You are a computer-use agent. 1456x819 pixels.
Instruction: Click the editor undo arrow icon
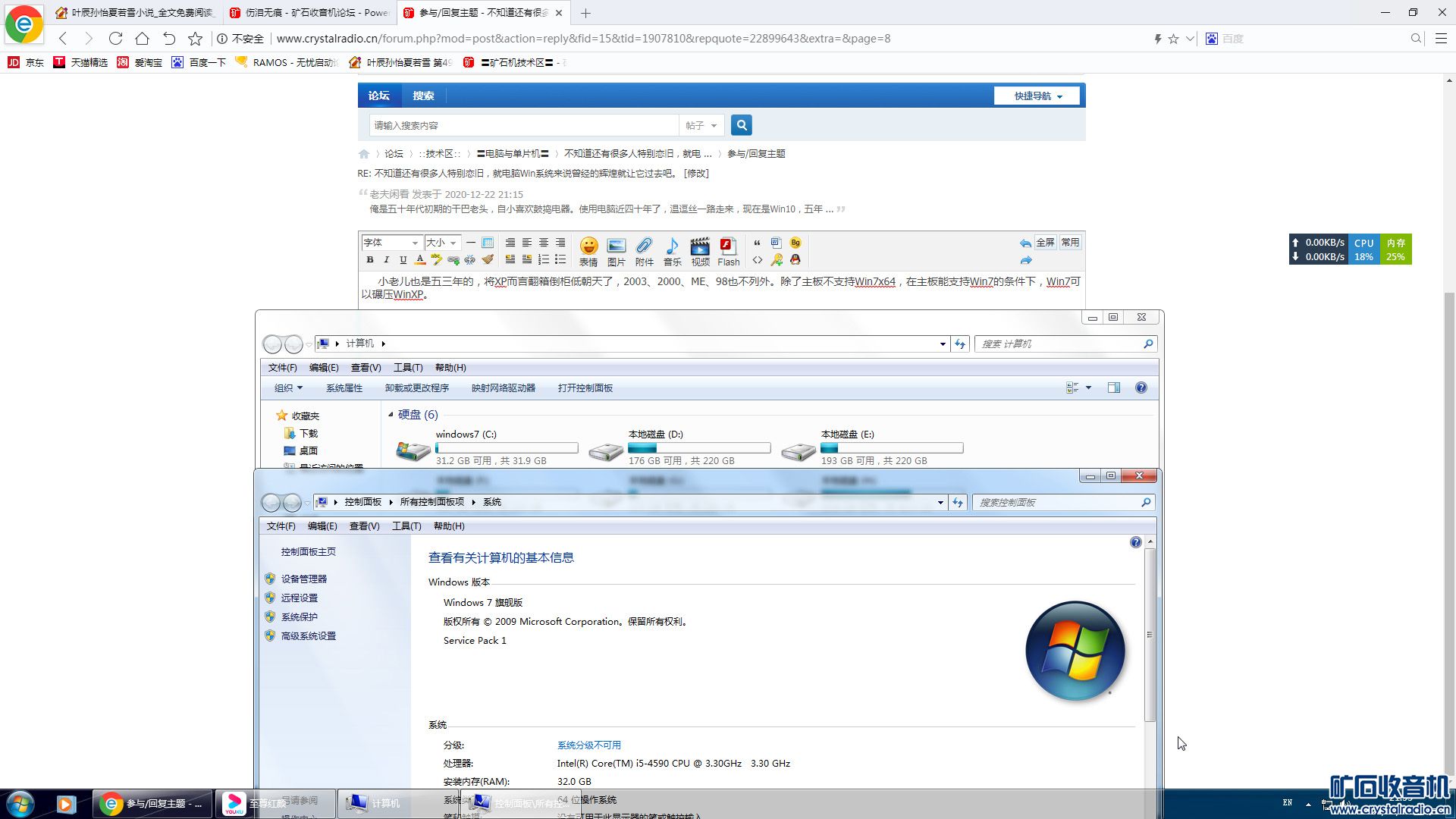(1025, 243)
